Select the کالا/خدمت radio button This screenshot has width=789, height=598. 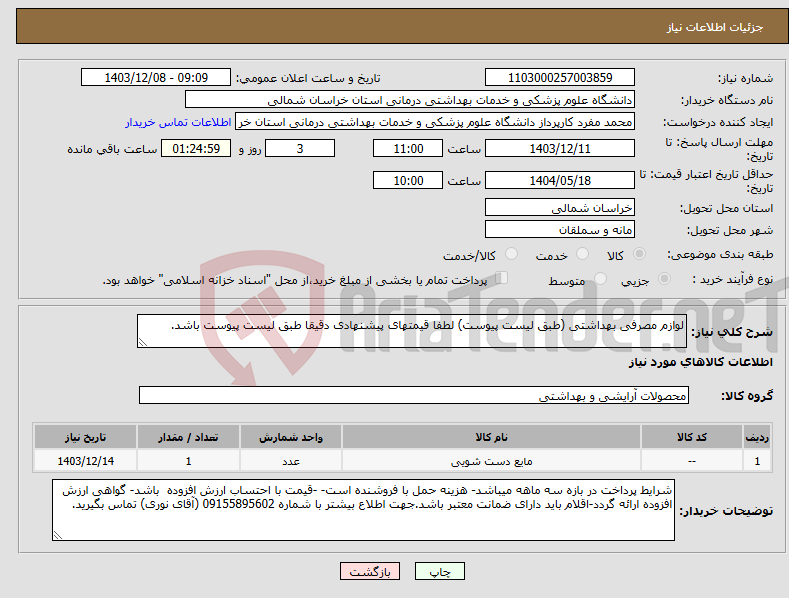point(511,254)
